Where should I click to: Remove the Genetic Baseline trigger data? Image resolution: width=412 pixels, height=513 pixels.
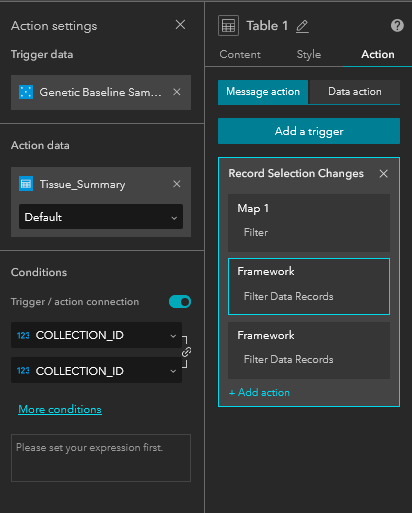[x=177, y=92]
